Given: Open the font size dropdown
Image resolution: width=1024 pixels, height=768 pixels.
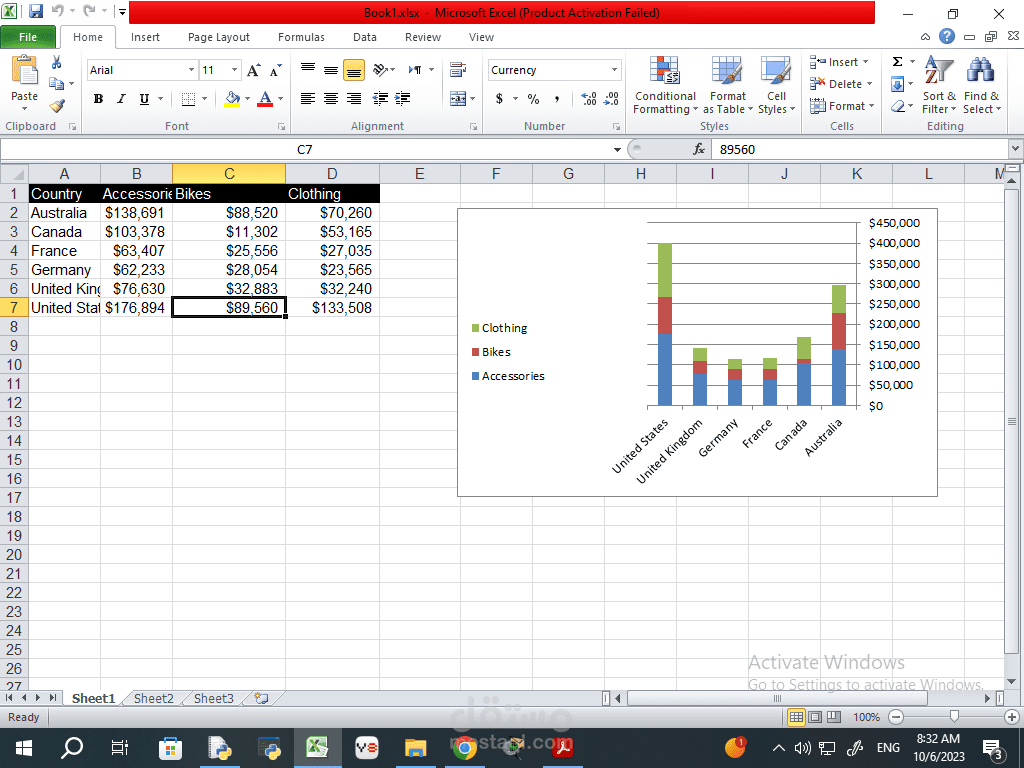Looking at the screenshot, I should tap(234, 70).
